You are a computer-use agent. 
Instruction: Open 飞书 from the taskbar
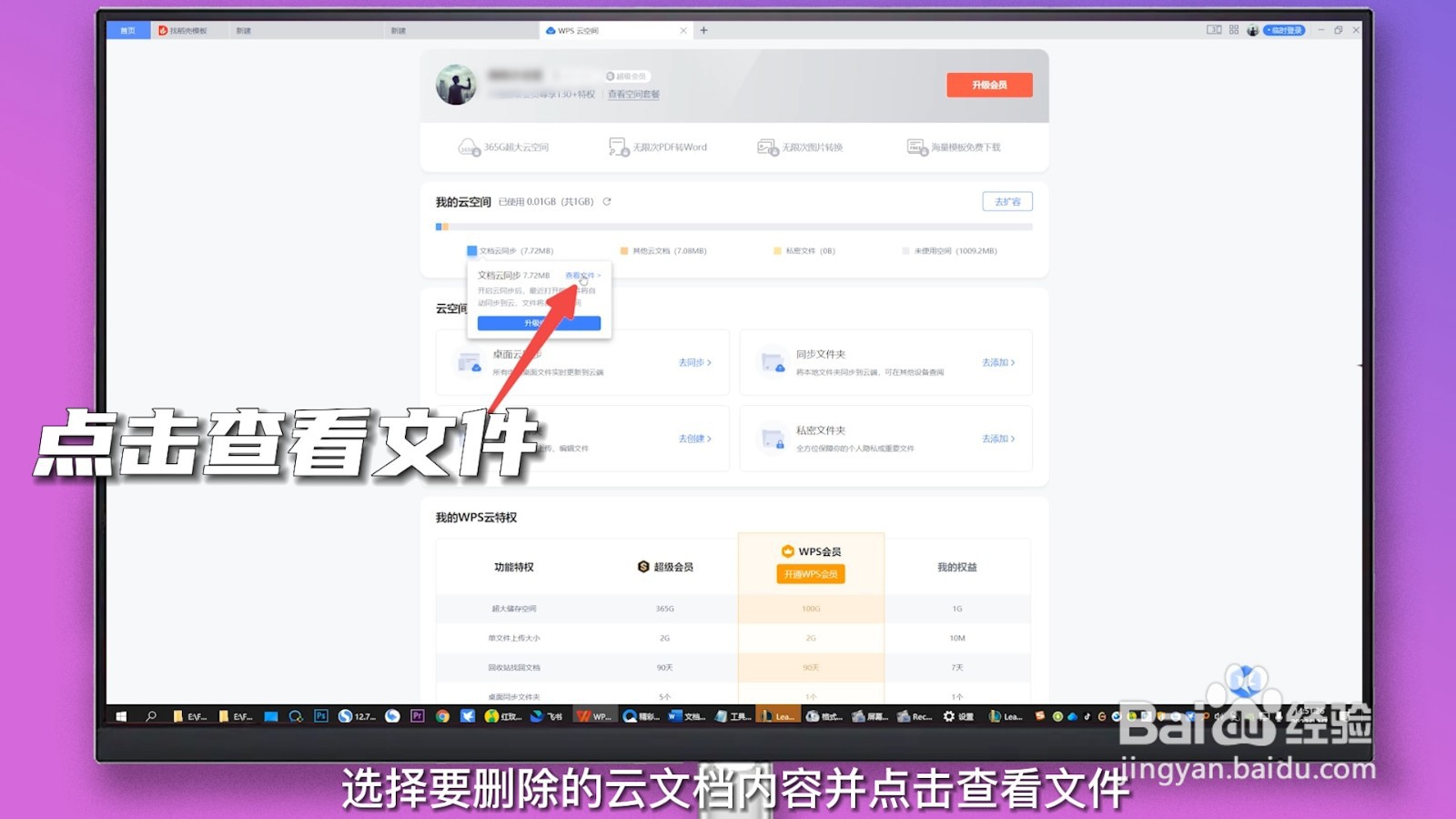click(547, 716)
